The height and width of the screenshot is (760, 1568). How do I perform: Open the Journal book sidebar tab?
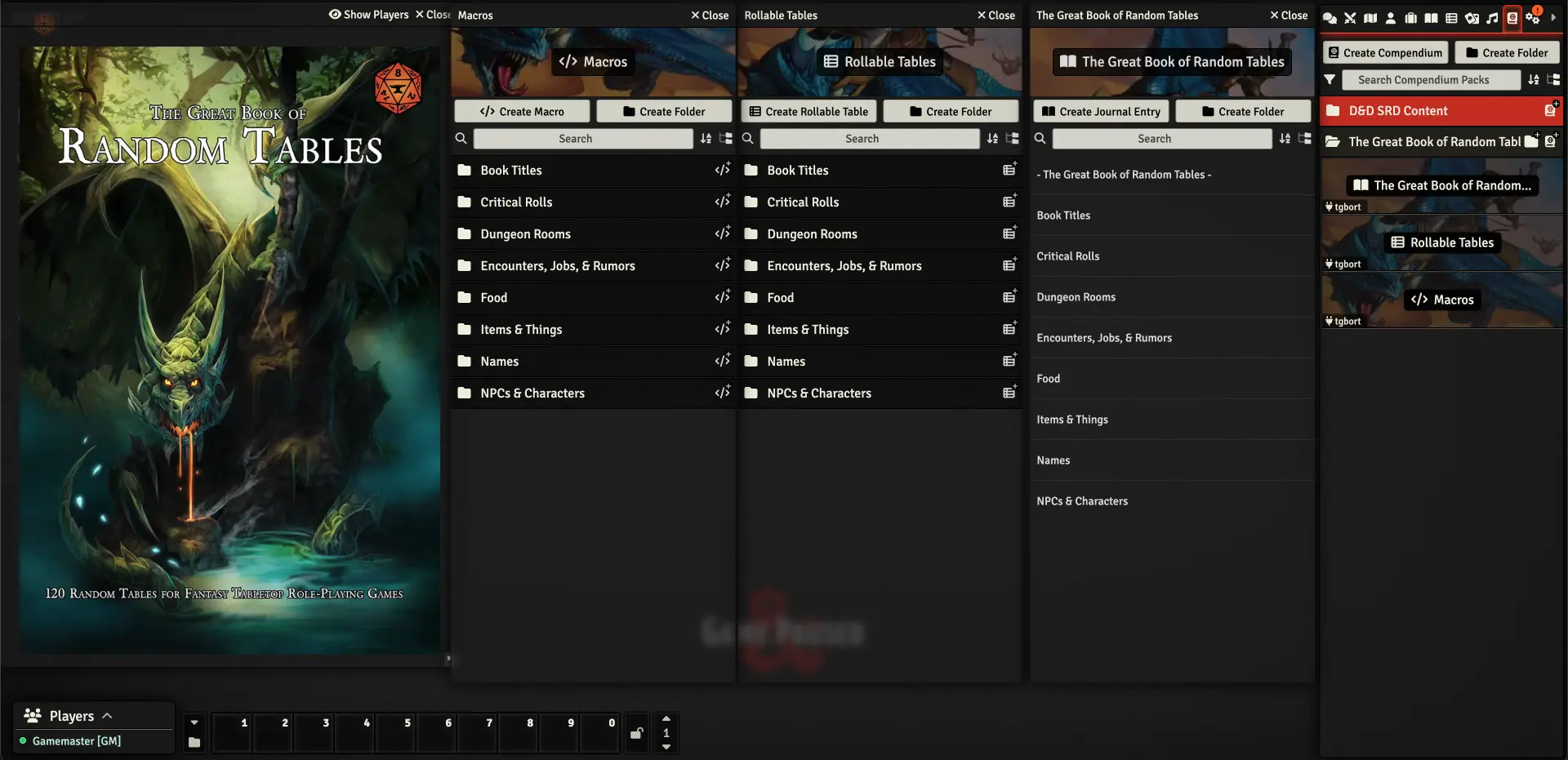coord(1431,17)
